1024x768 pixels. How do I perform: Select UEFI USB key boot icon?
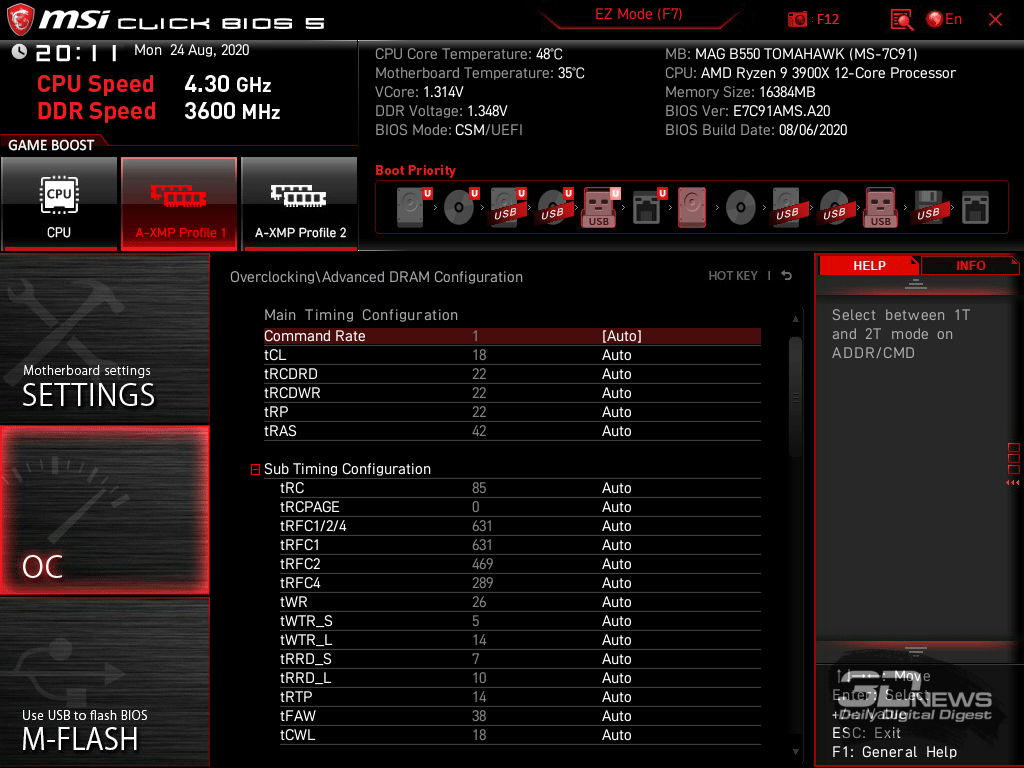click(x=600, y=207)
